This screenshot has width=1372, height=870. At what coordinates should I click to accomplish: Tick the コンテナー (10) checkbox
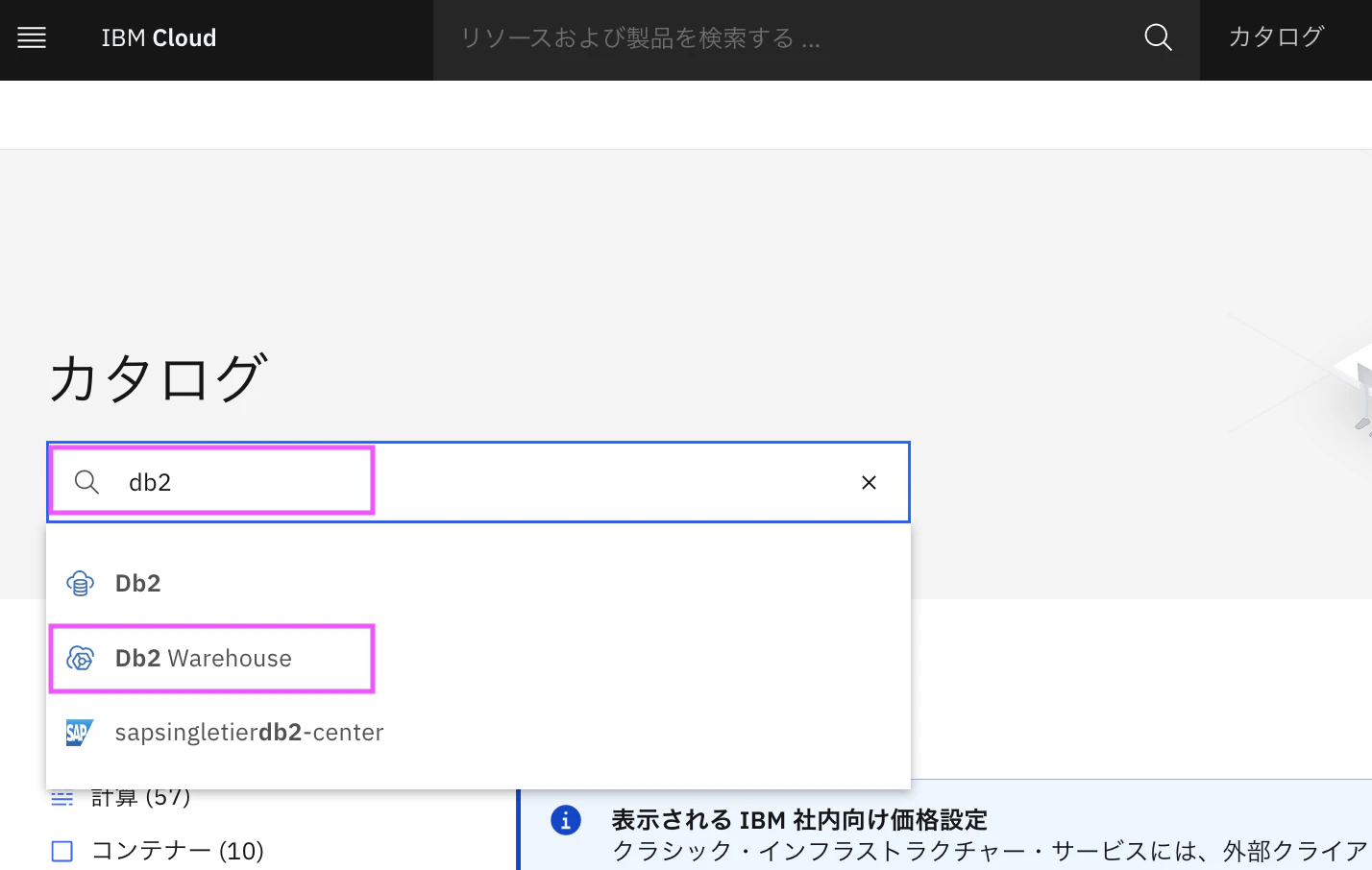click(x=62, y=851)
